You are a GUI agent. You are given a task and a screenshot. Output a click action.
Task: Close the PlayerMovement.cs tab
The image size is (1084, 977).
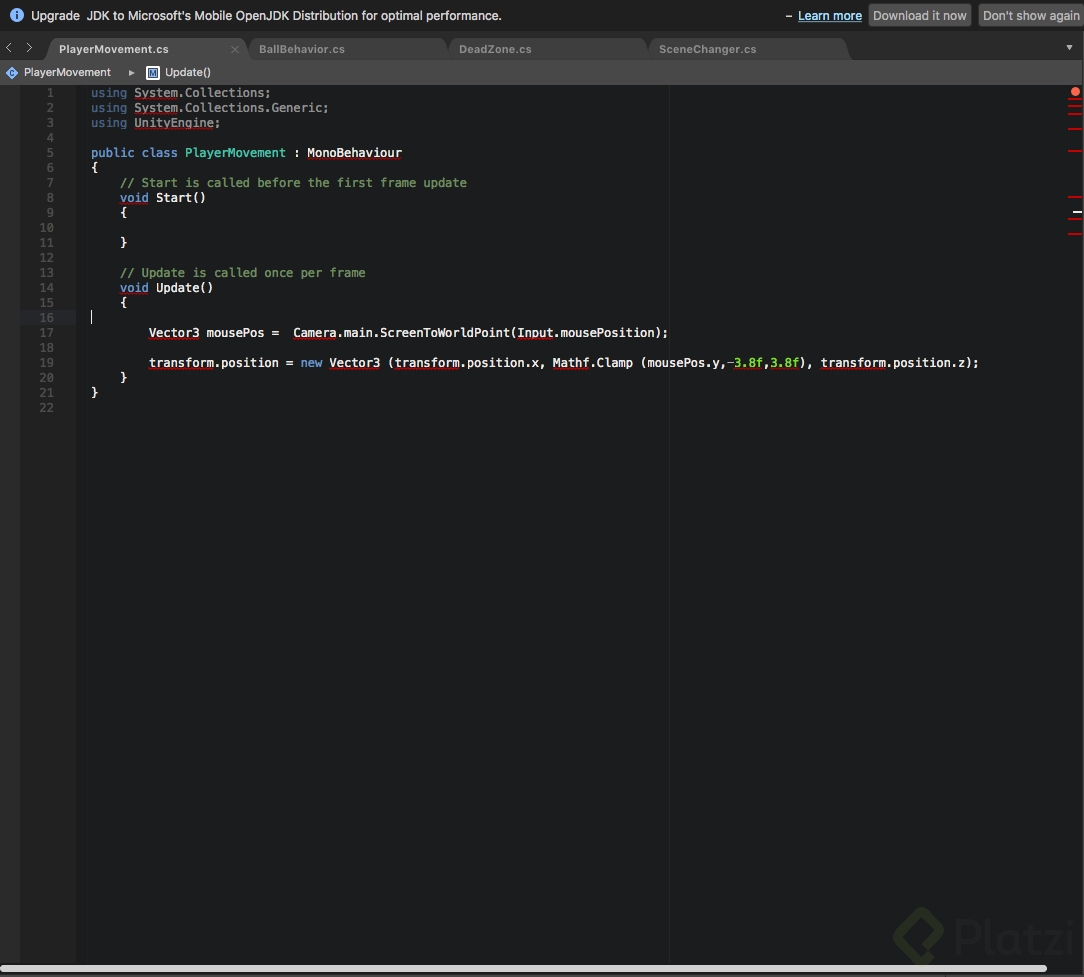coord(235,49)
